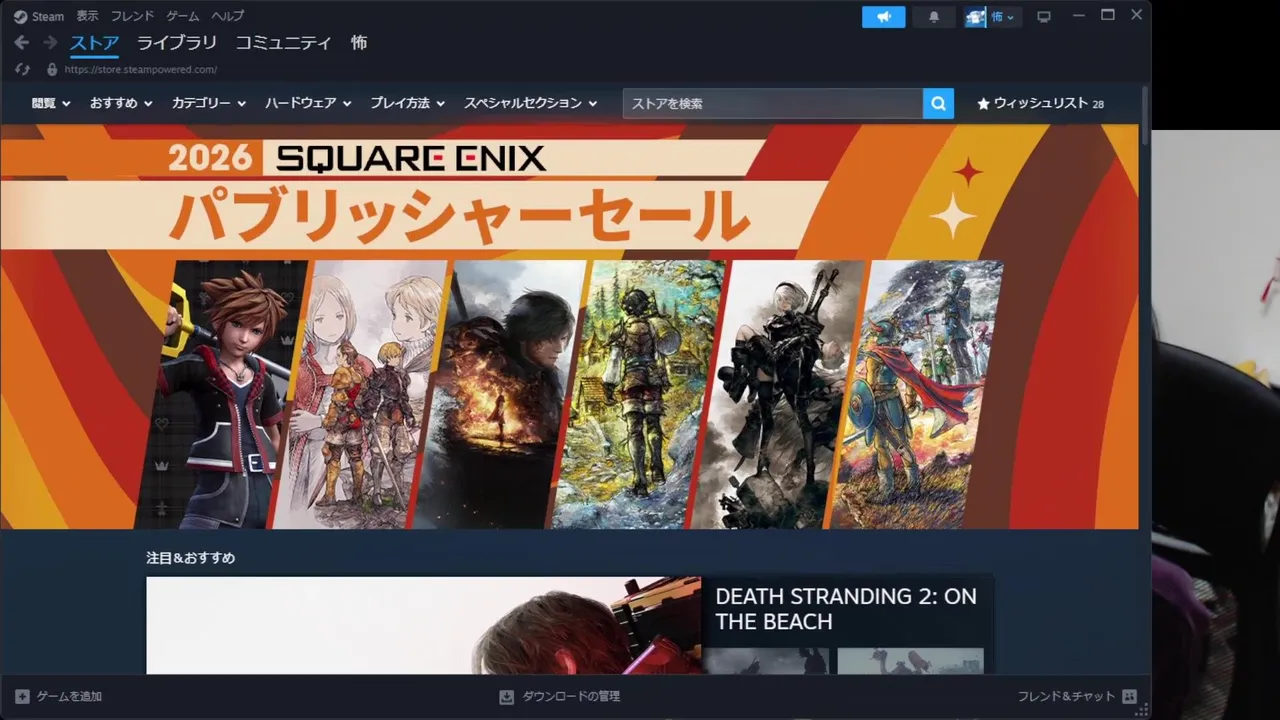Switch to the ライブラリ tab
This screenshot has height=720, width=1280.
pyautogui.click(x=177, y=43)
